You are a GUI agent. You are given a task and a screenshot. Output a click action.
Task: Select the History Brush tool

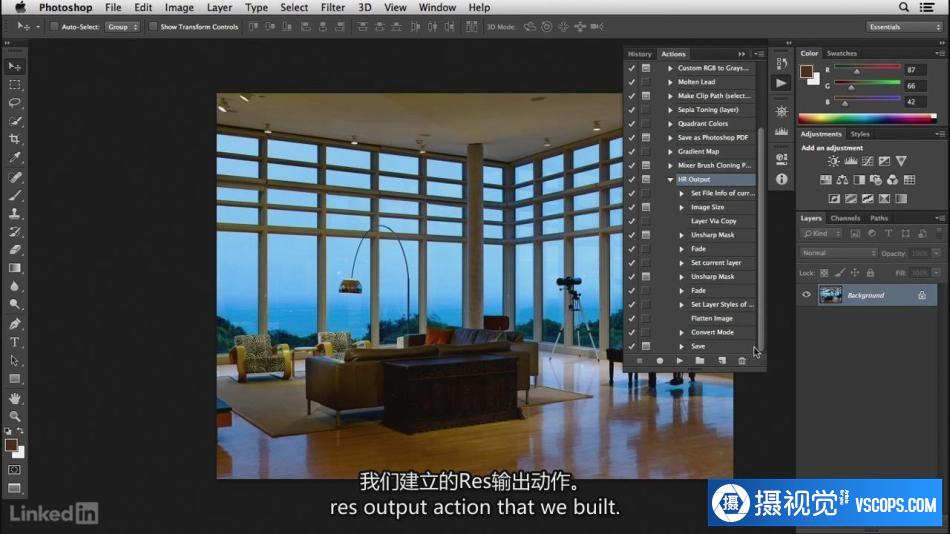[x=15, y=232]
